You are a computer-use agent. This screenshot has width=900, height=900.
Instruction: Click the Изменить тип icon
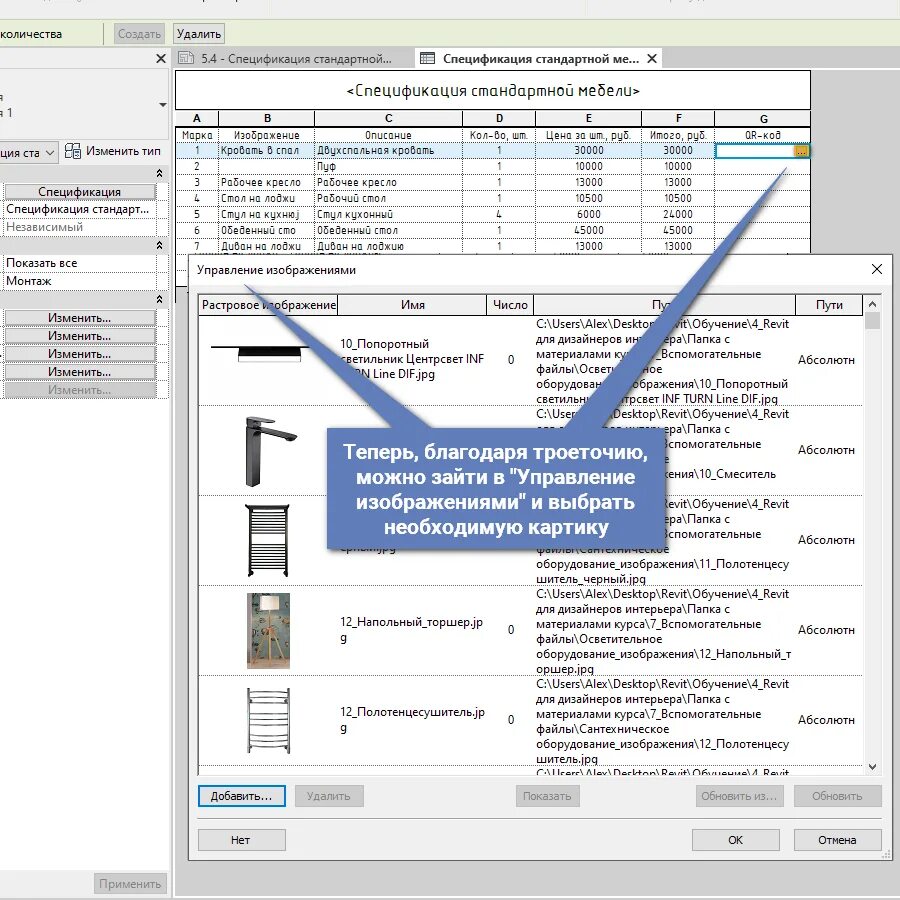[x=72, y=151]
